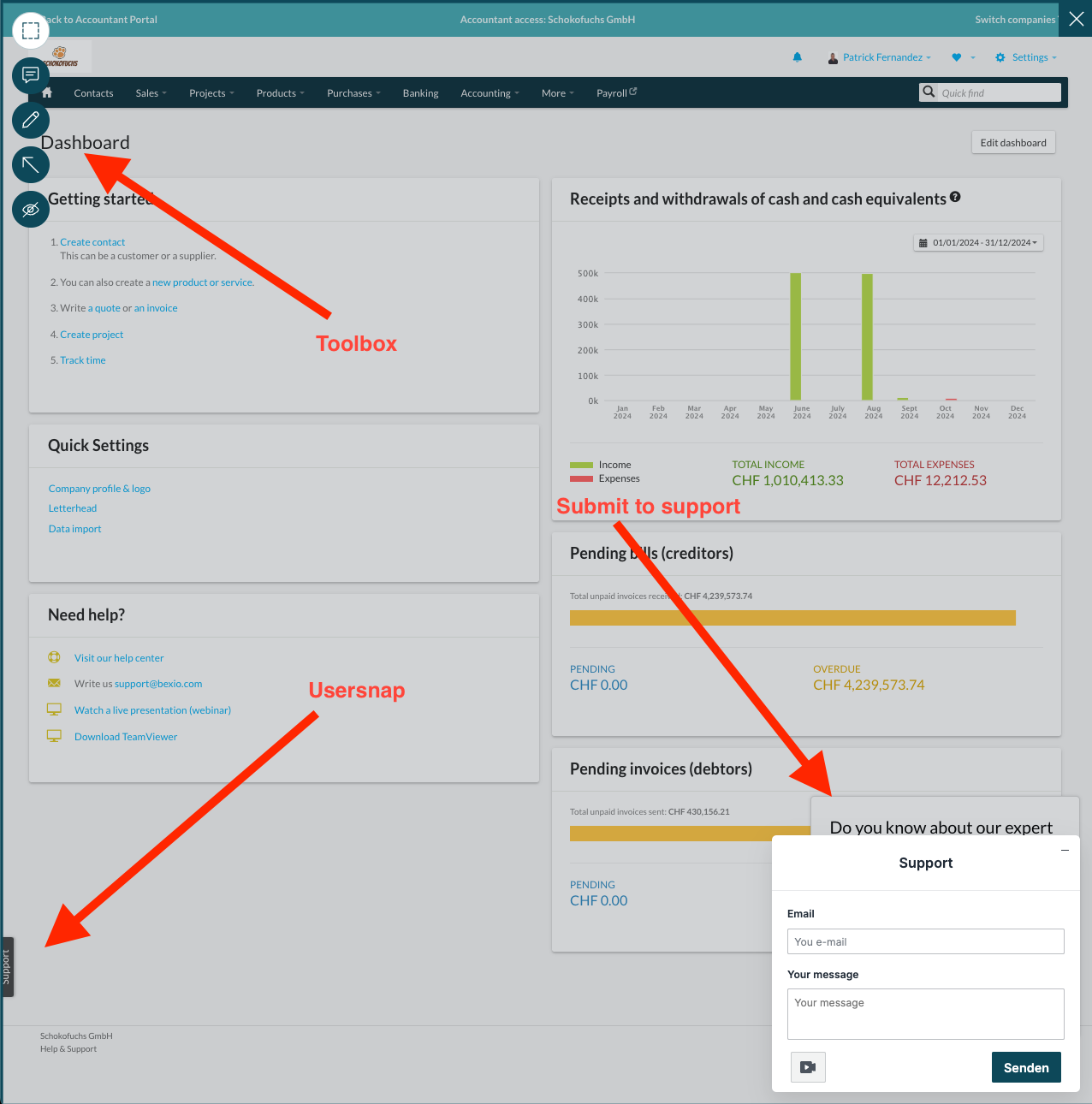The width and height of the screenshot is (1092, 1104).
Task: Open the favorites heart dropdown
Action: (x=963, y=57)
